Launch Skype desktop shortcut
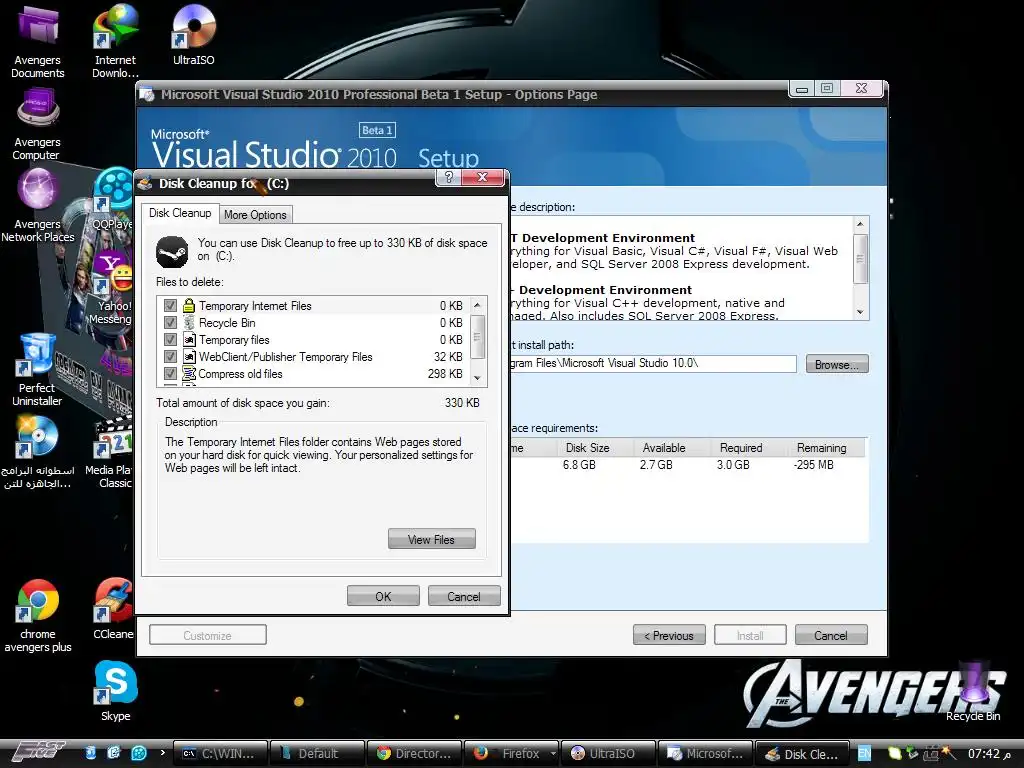Viewport: 1024px width, 768px height. (x=116, y=691)
